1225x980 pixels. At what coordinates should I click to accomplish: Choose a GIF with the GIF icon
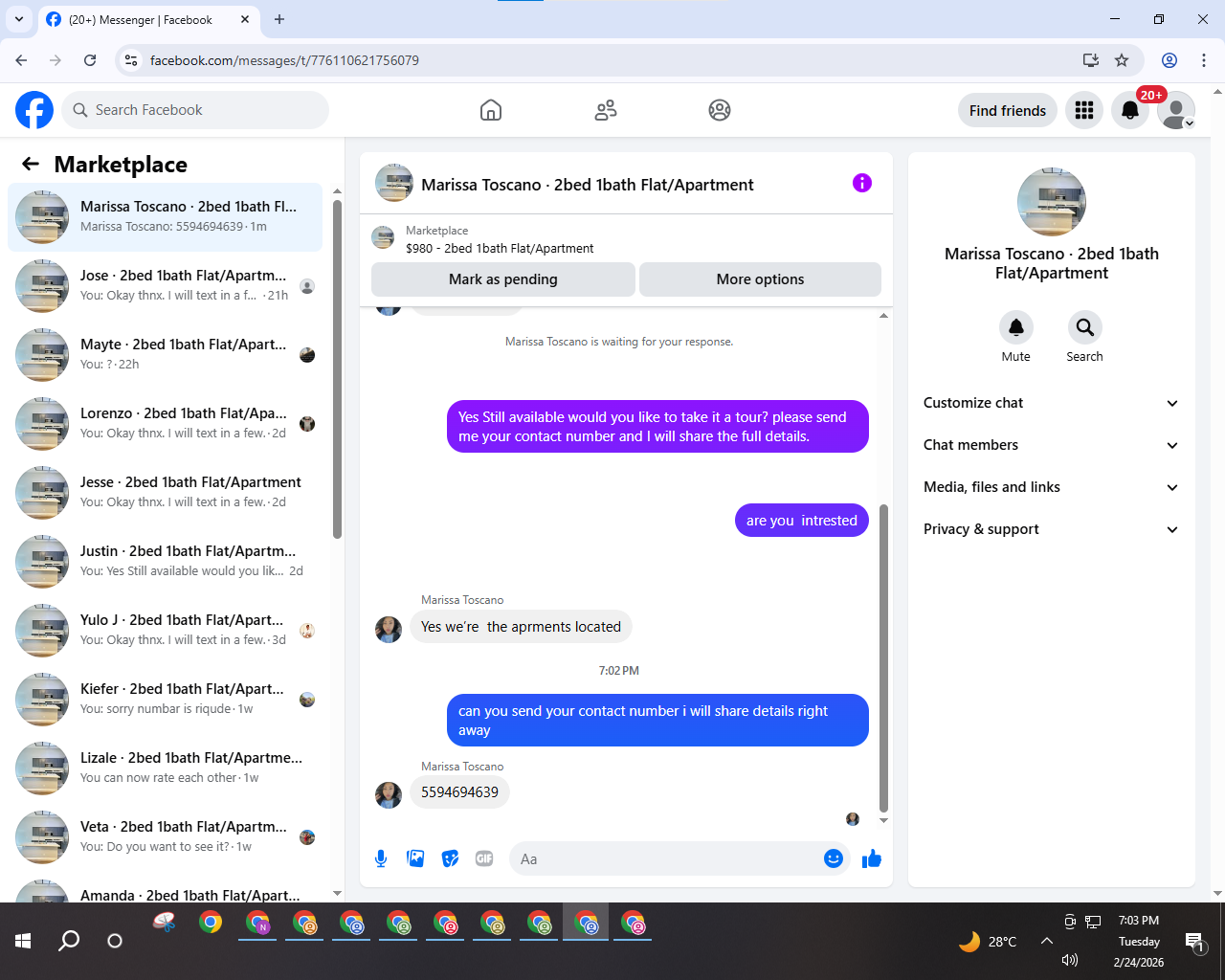point(484,858)
